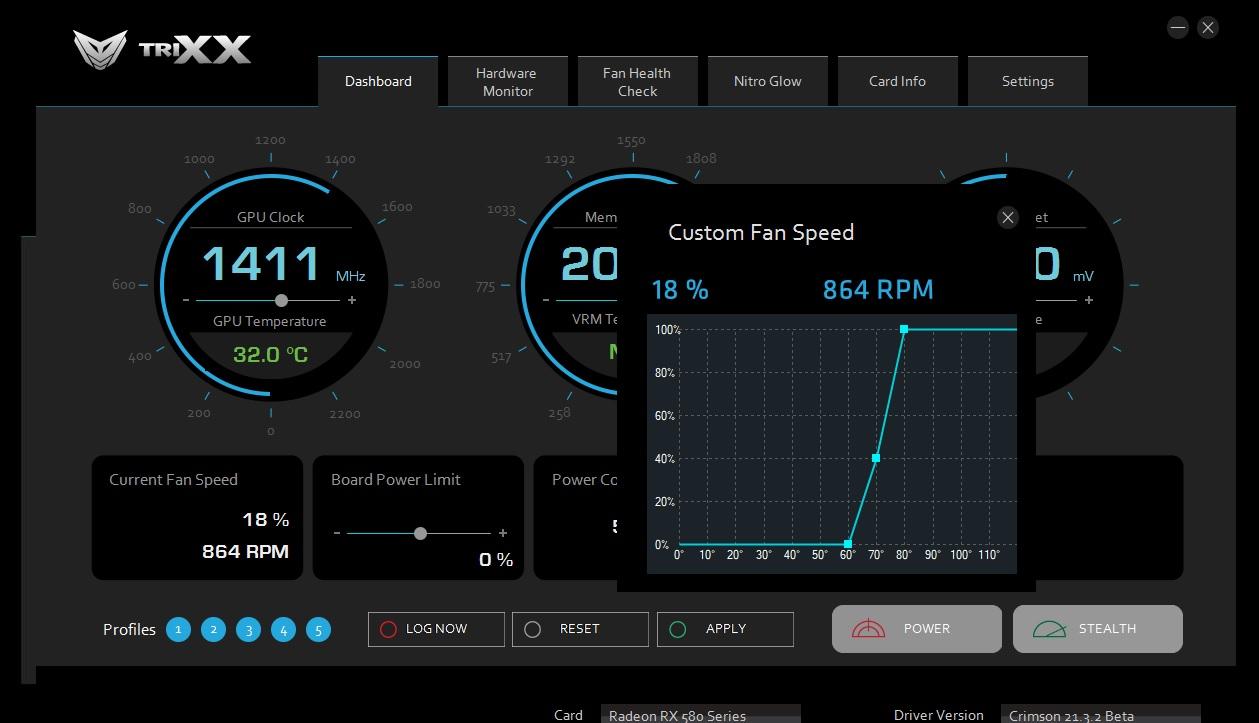The width and height of the screenshot is (1259, 723).
Task: Select the fan curve point at 60°
Action: pos(848,544)
